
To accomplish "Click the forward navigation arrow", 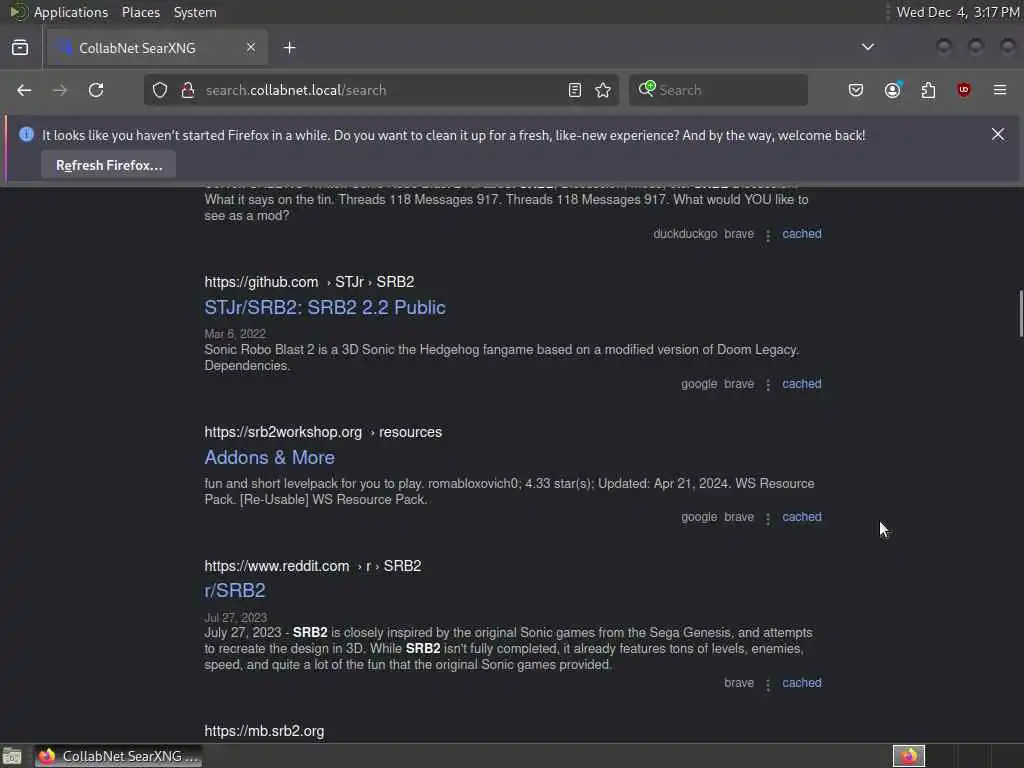I will 60,90.
